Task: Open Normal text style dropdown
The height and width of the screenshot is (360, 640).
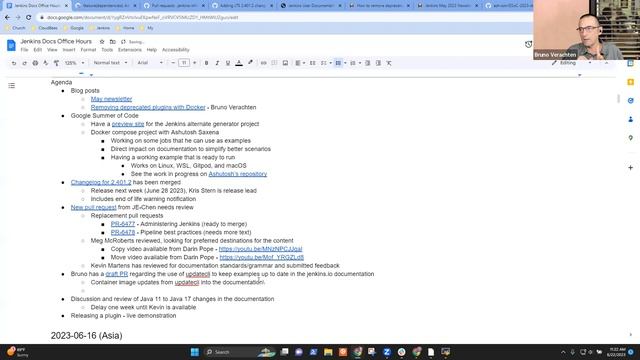Action: coord(110,63)
